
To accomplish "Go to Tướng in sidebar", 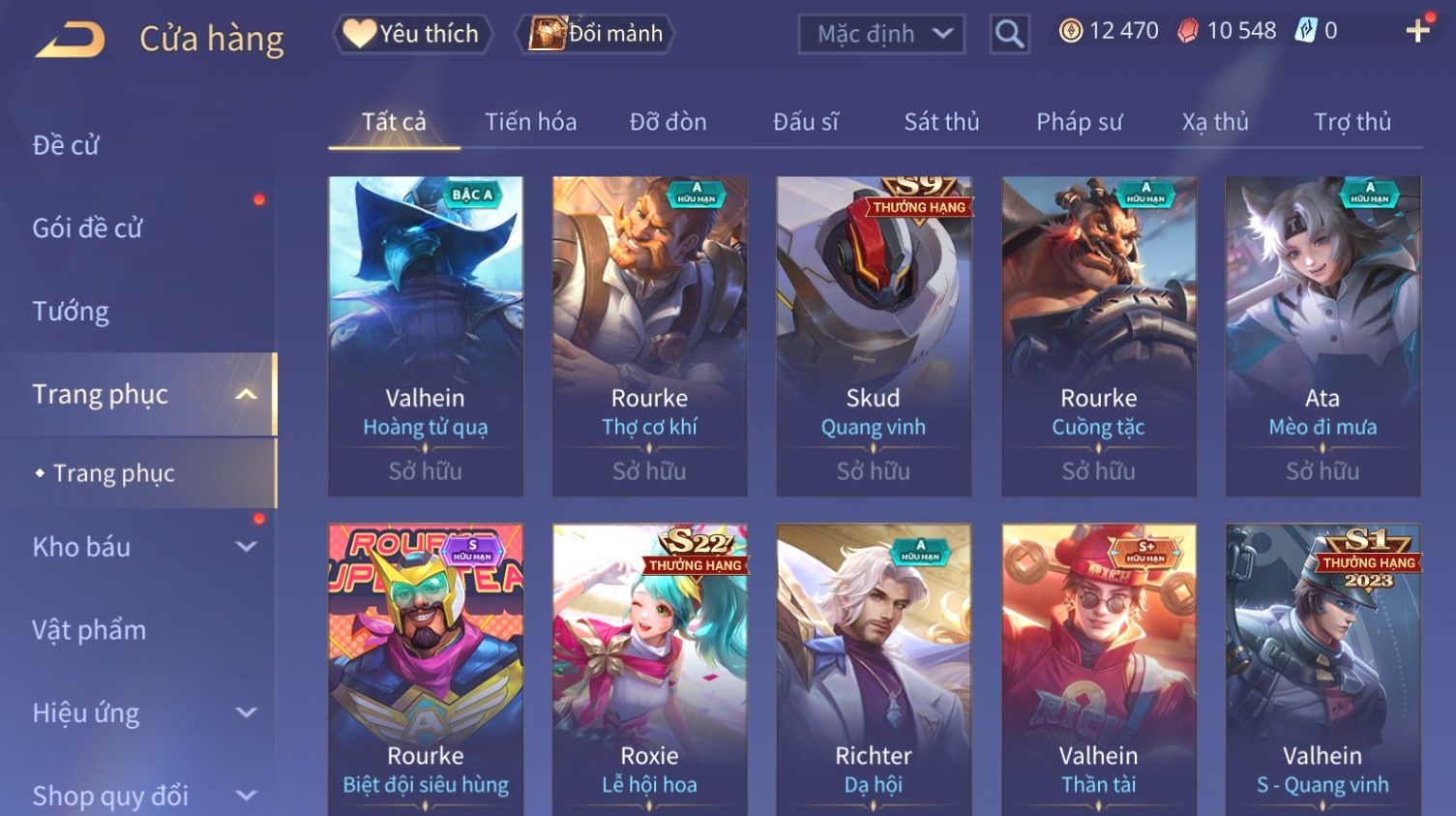I will 71,312.
